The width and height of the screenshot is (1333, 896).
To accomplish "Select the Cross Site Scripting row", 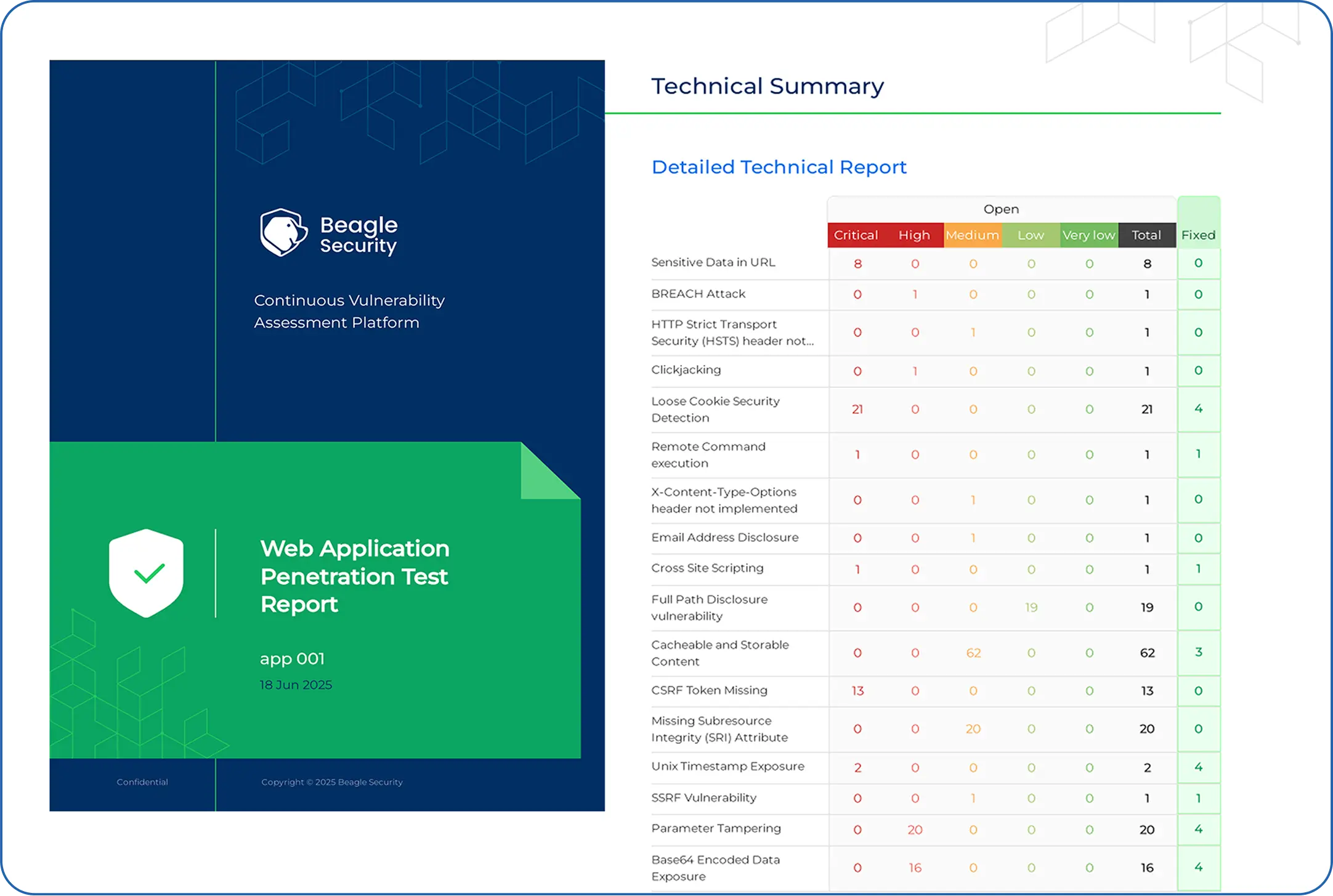I will [x=936, y=569].
